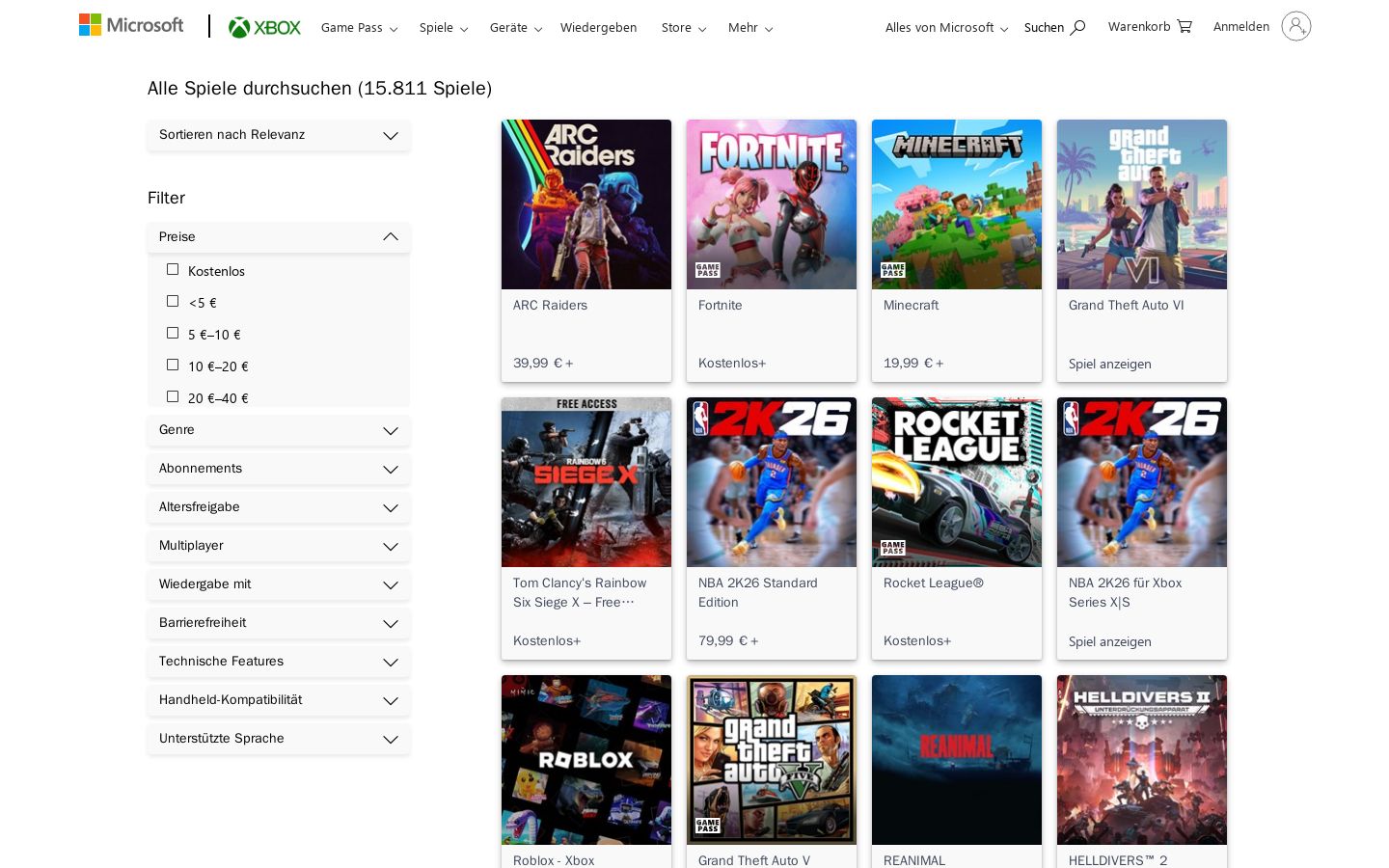
Task: Open the Spiele menu
Action: click(x=443, y=28)
